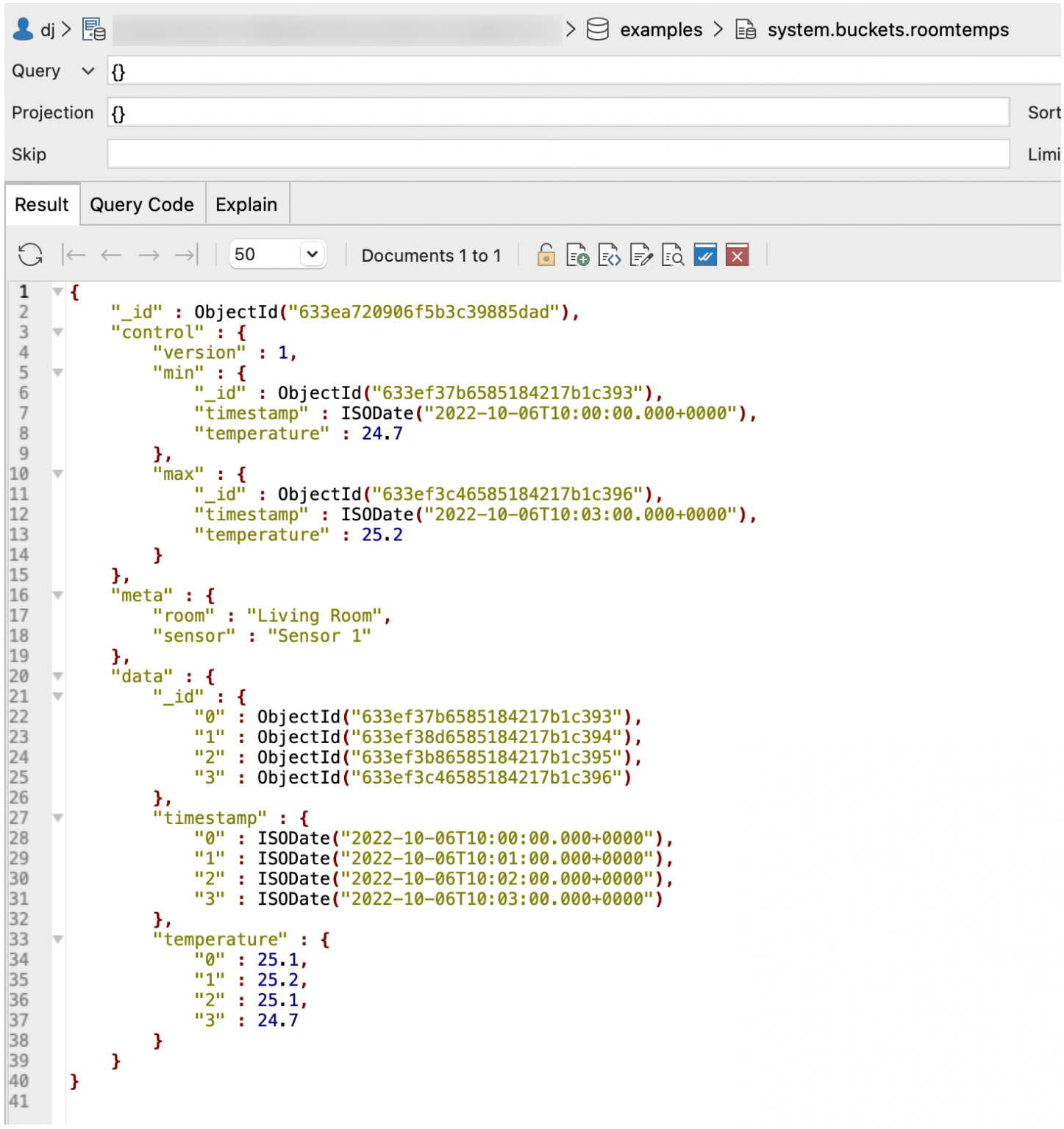This screenshot has height=1129, width=1064.
Task: Add a new document to the collection
Action: pos(577,255)
